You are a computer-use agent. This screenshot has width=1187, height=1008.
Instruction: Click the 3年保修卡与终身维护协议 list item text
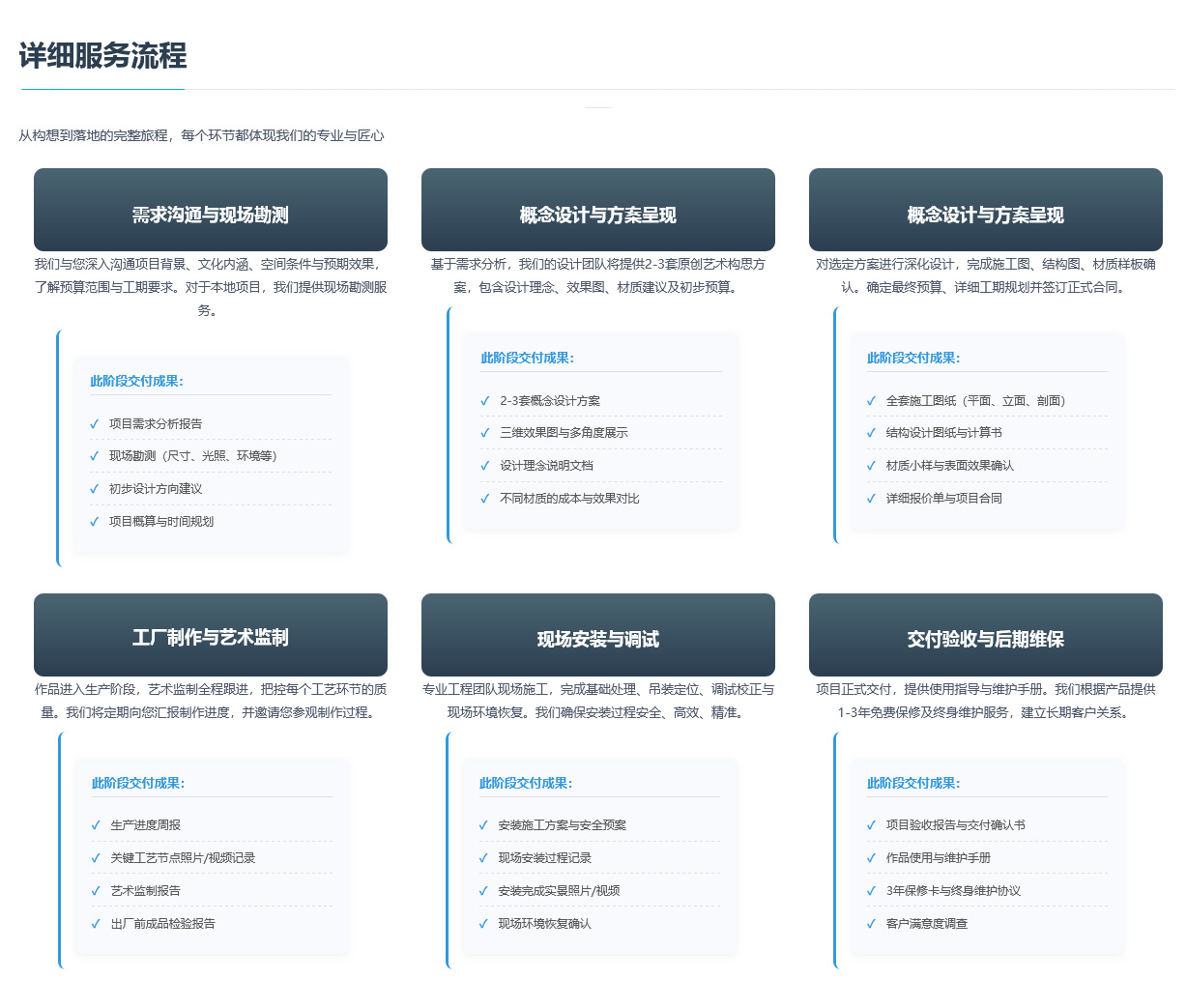(x=953, y=891)
